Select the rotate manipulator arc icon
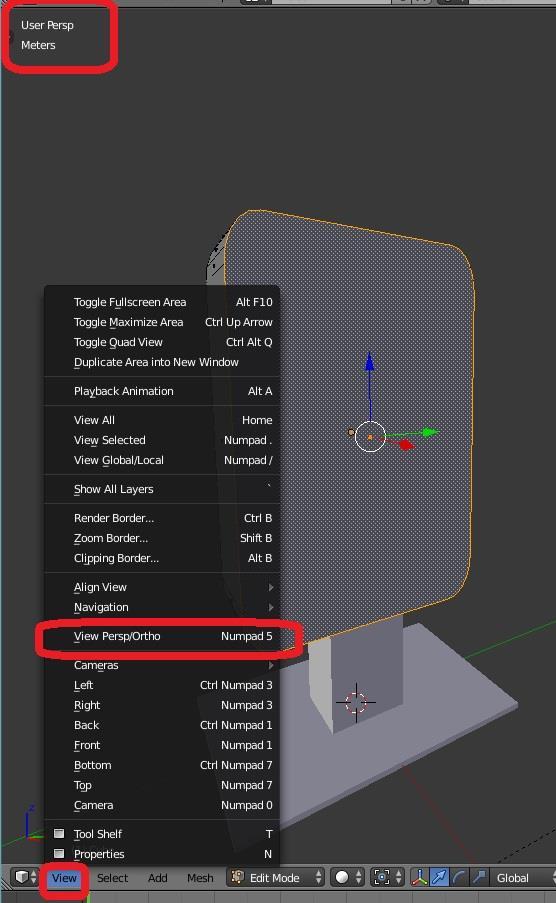Screen dimensions: 556x903 pyautogui.click(x=459, y=877)
